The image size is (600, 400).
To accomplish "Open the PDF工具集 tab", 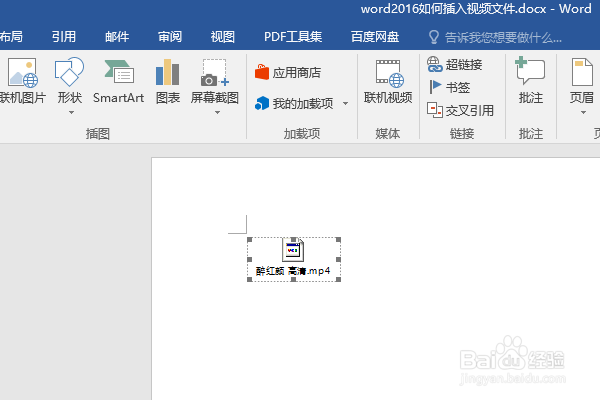I will coord(293,37).
